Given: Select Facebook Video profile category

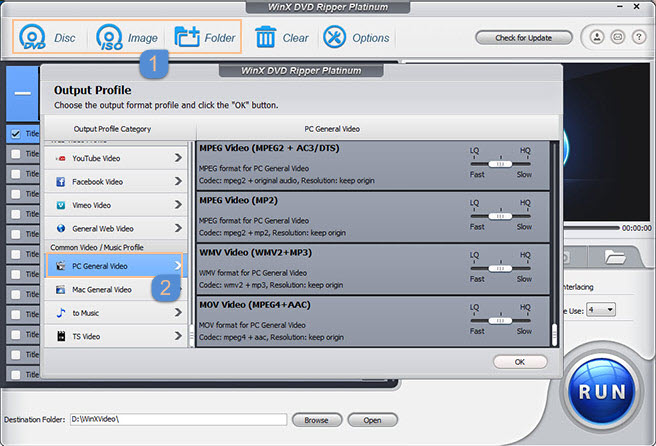Looking at the screenshot, I should coord(116,182).
